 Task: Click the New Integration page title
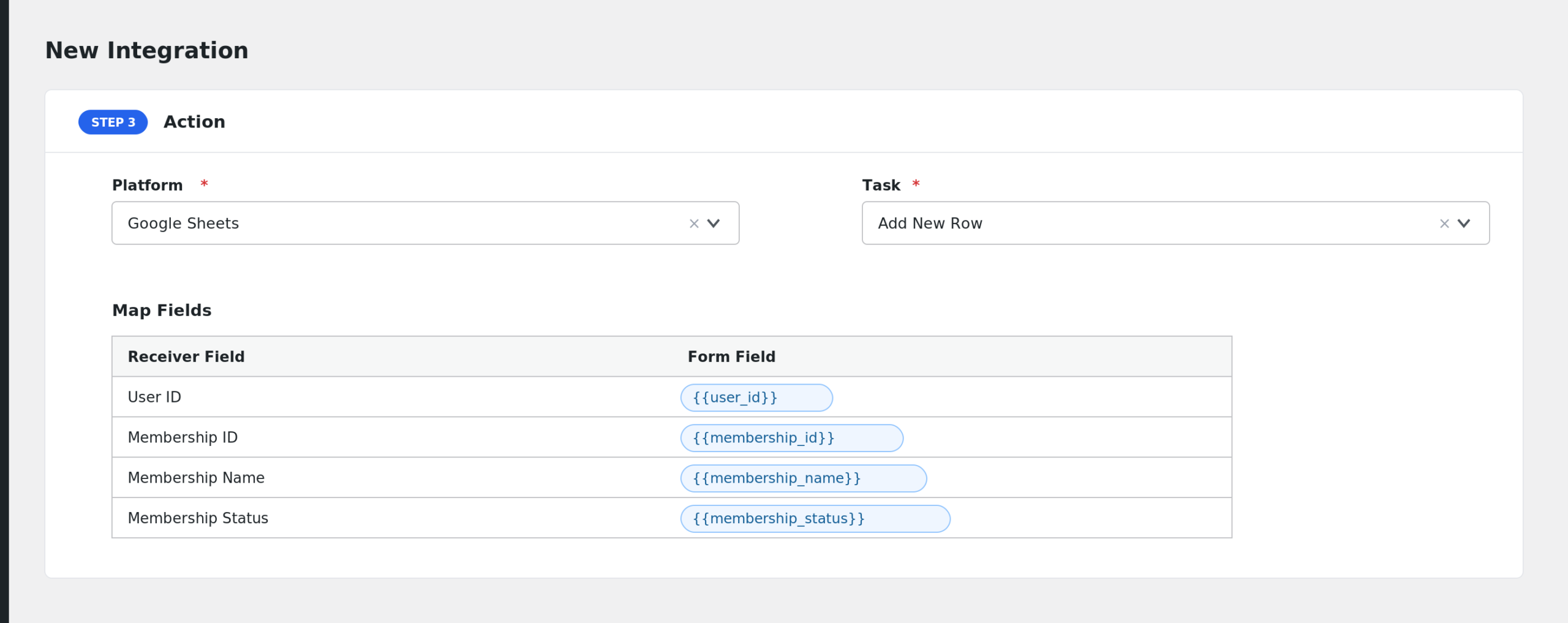147,50
